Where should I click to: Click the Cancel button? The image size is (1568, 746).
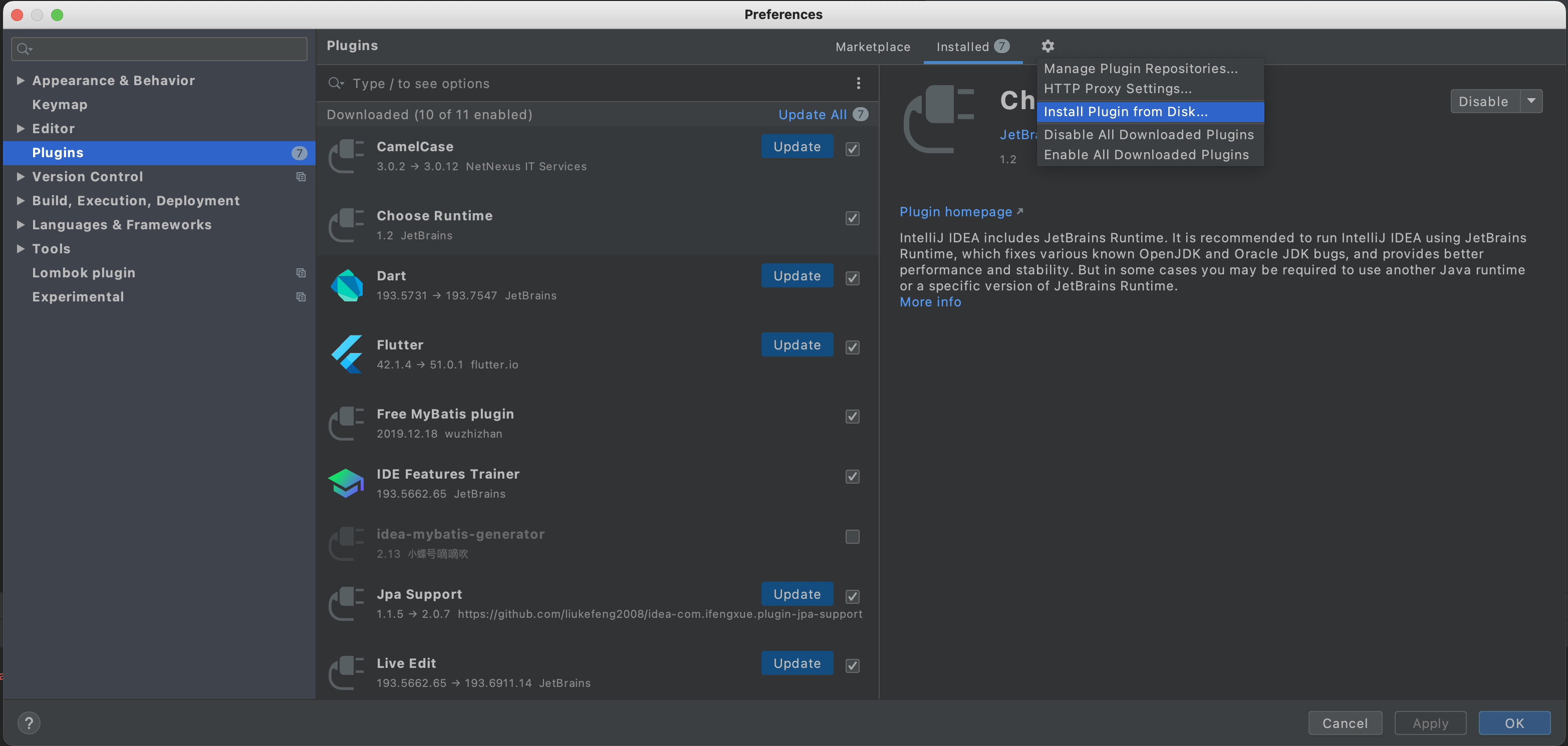click(1345, 723)
